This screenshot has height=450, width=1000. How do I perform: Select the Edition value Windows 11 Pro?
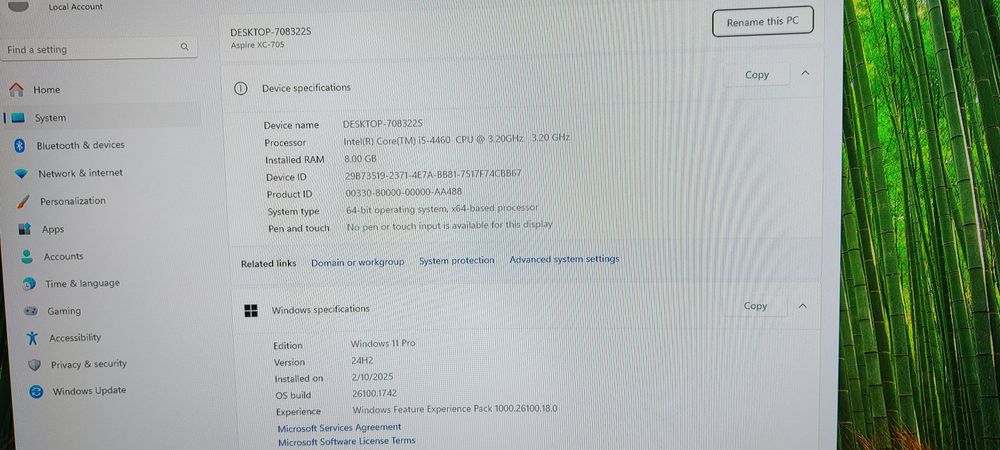[383, 344]
